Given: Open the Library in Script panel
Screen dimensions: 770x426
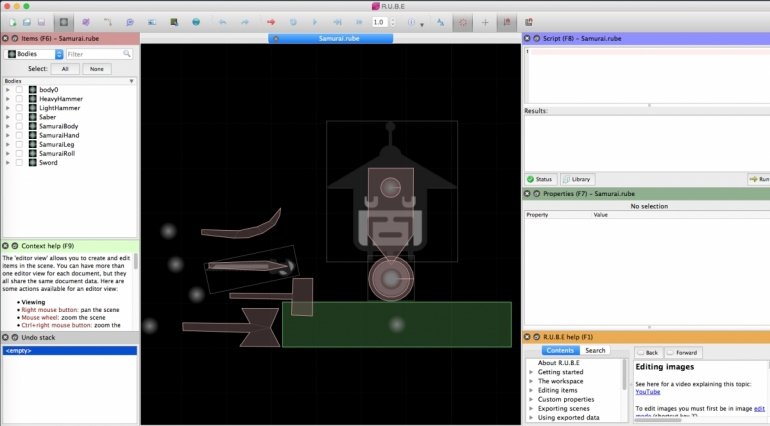Looking at the screenshot, I should point(577,179).
